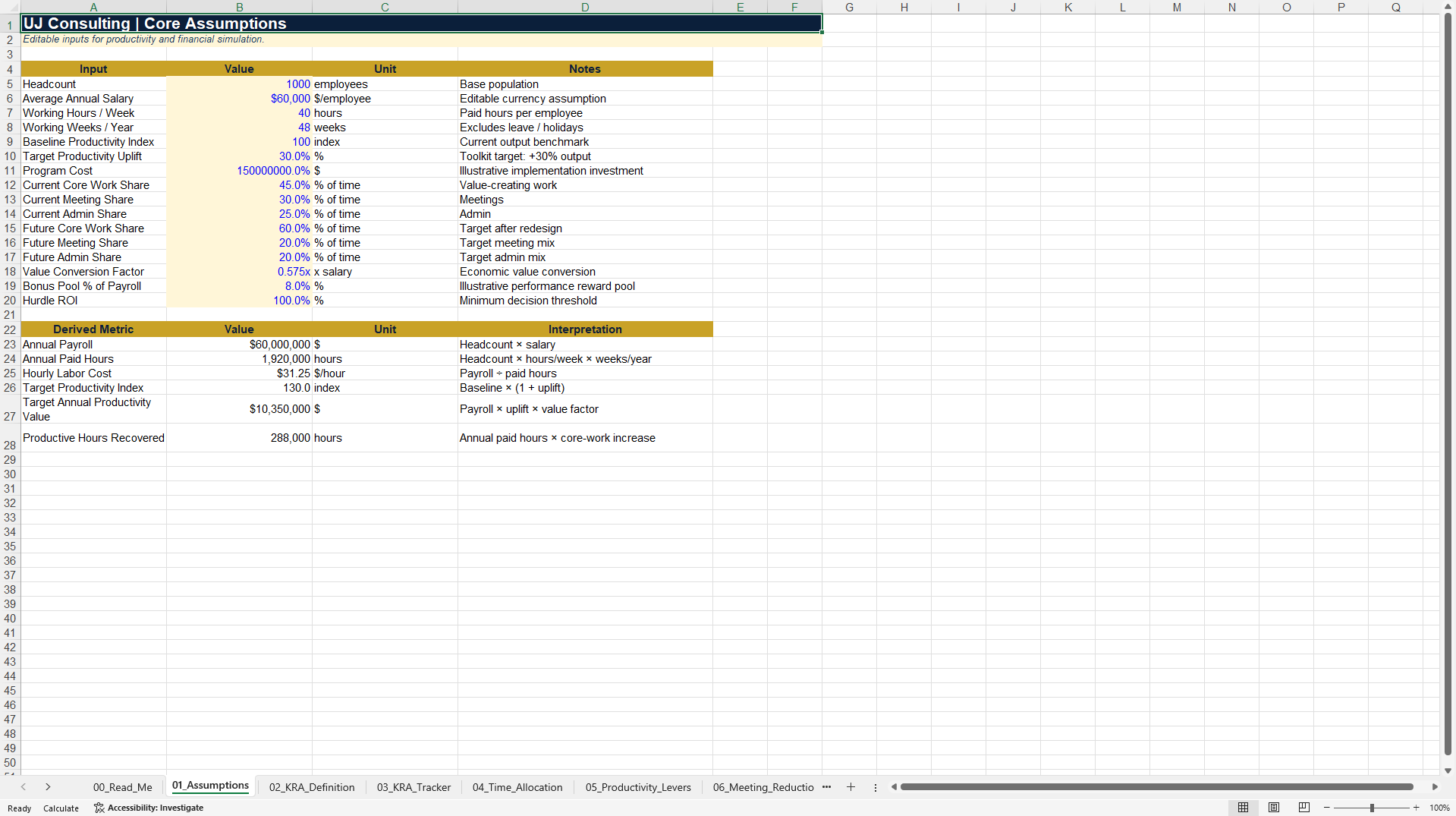Open the 03_KRA_Tracker sheet

tap(414, 787)
